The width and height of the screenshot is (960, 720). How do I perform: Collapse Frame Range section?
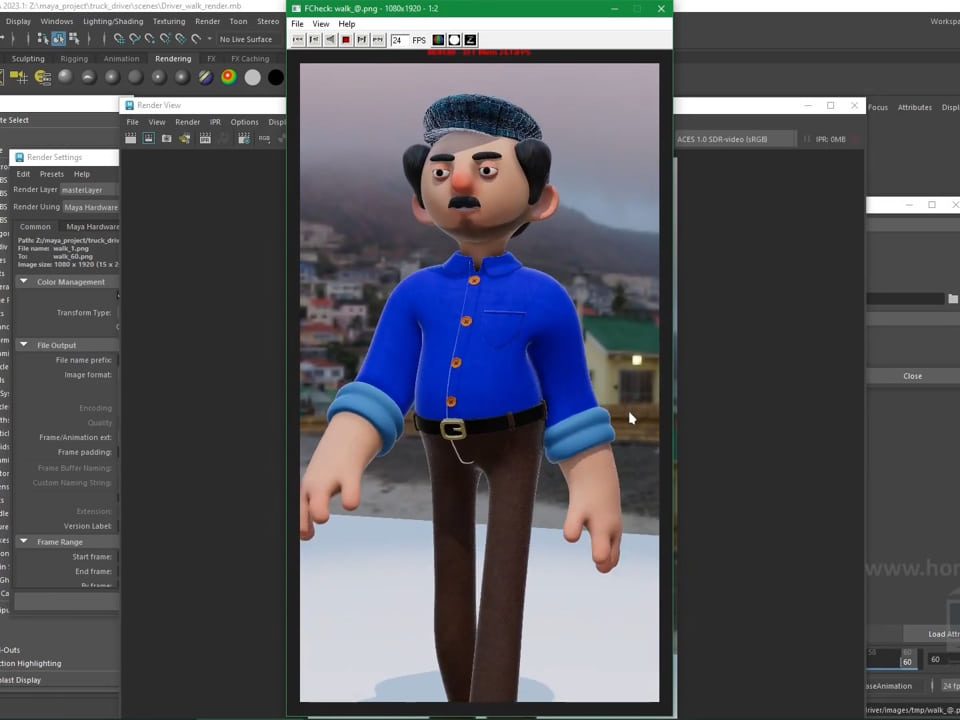[24, 541]
